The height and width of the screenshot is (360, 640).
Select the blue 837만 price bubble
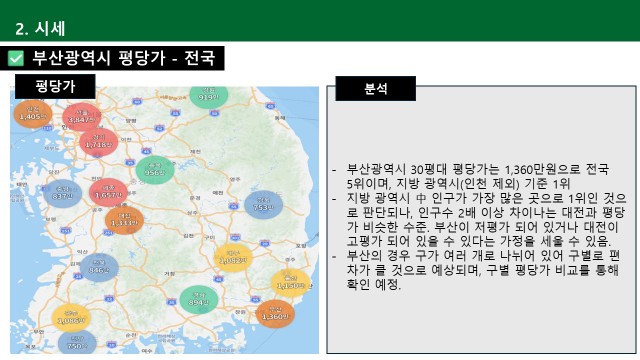pos(62,193)
